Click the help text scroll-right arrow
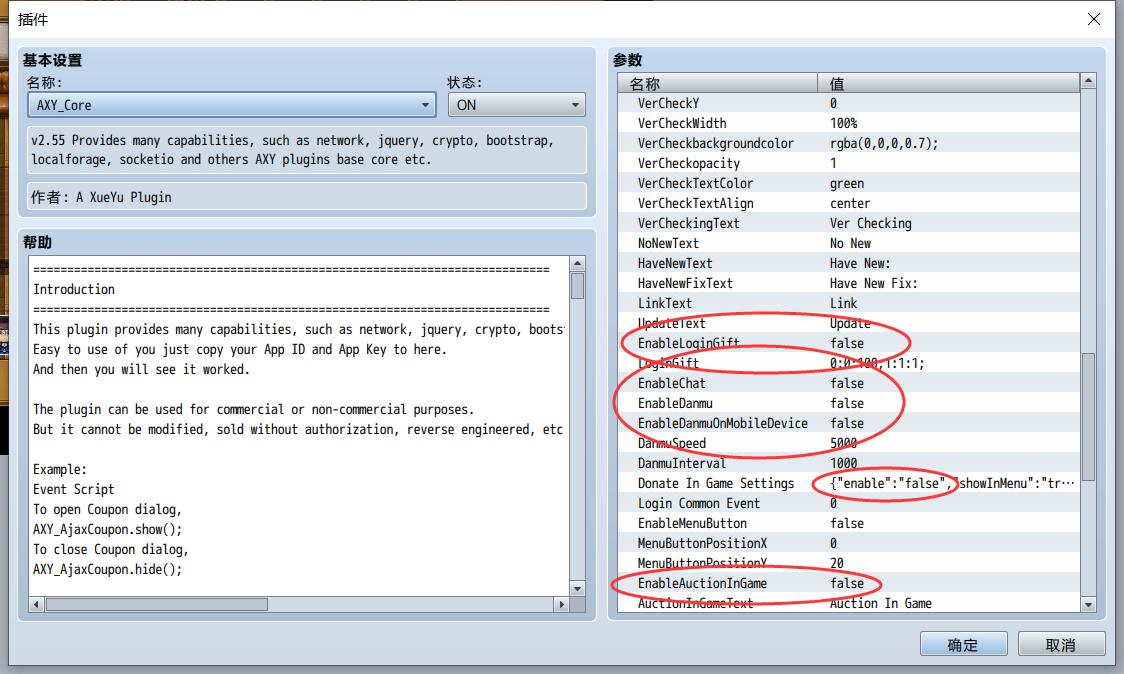The width and height of the screenshot is (1124, 674). point(562,604)
